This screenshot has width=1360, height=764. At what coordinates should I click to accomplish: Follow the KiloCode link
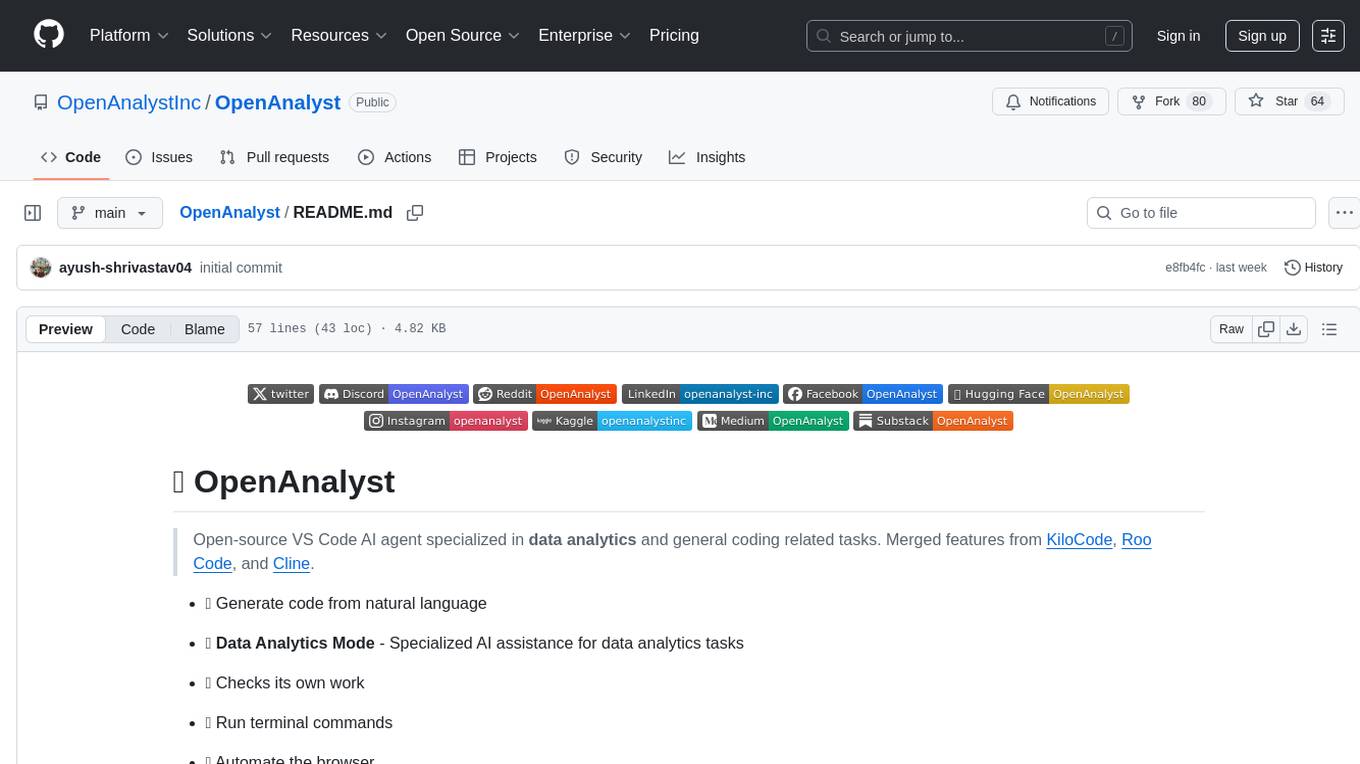pos(1079,539)
